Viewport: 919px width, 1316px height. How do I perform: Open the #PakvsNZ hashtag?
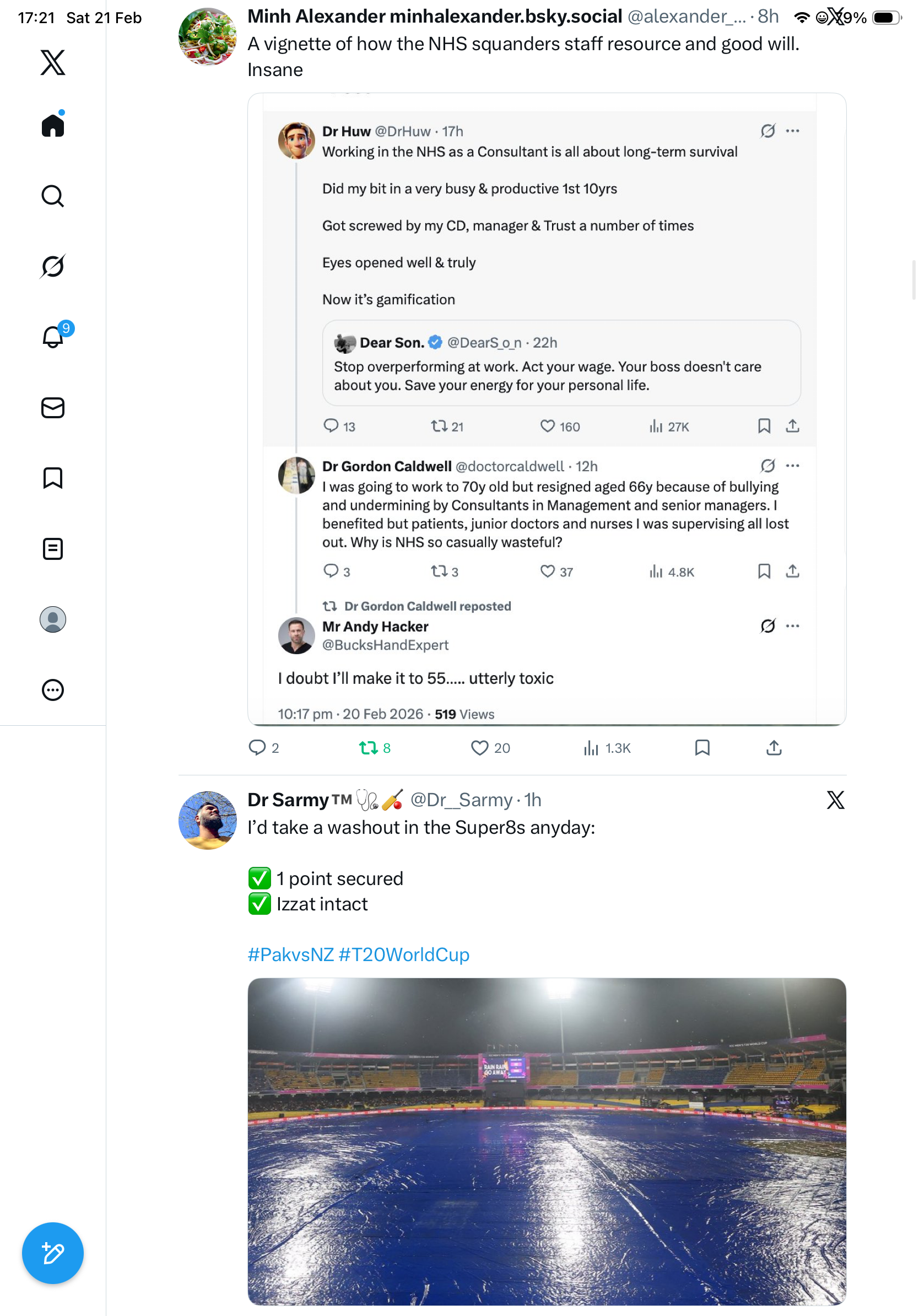pyautogui.click(x=290, y=955)
